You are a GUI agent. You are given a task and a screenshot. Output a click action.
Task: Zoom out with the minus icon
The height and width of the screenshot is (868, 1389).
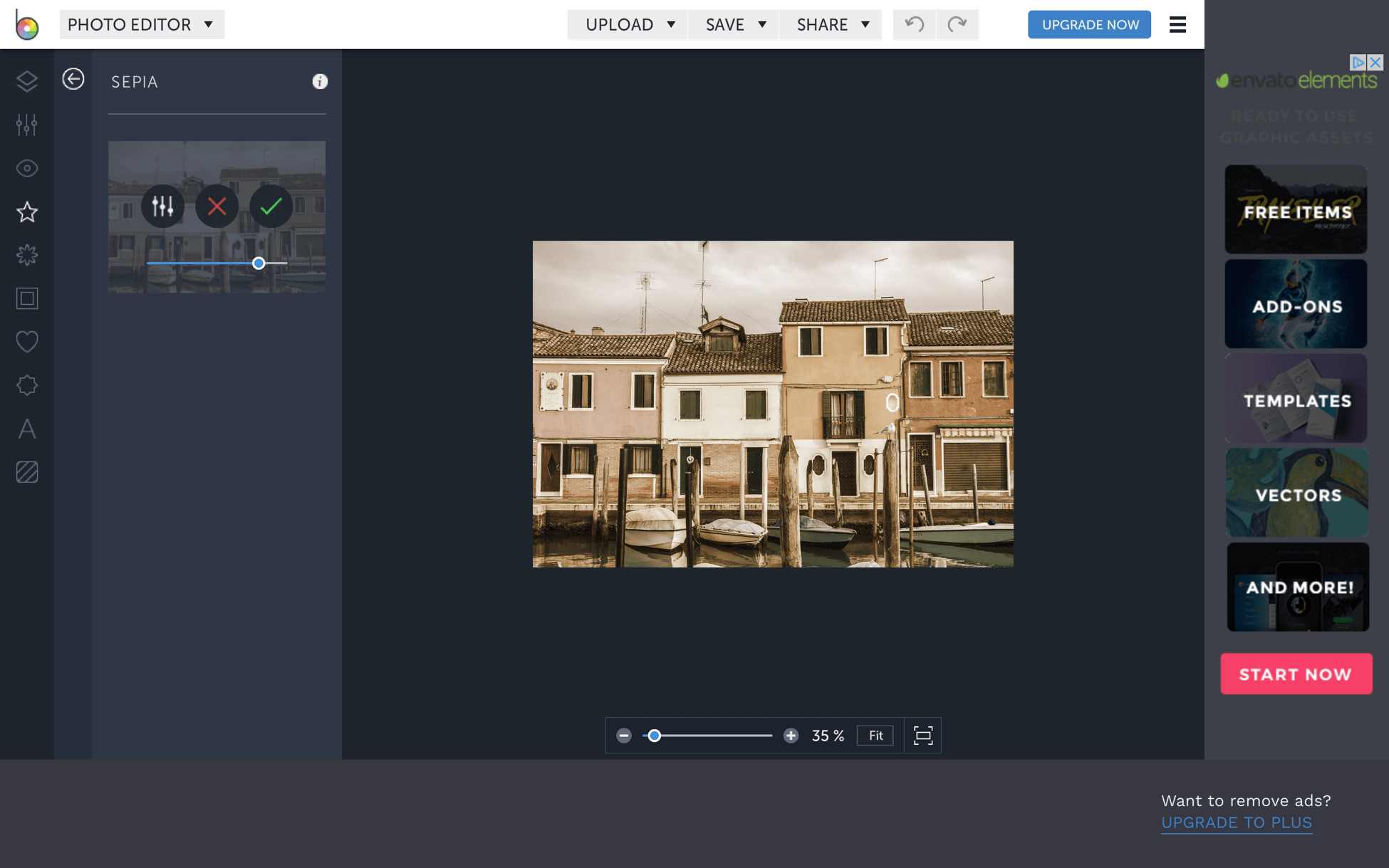click(624, 736)
